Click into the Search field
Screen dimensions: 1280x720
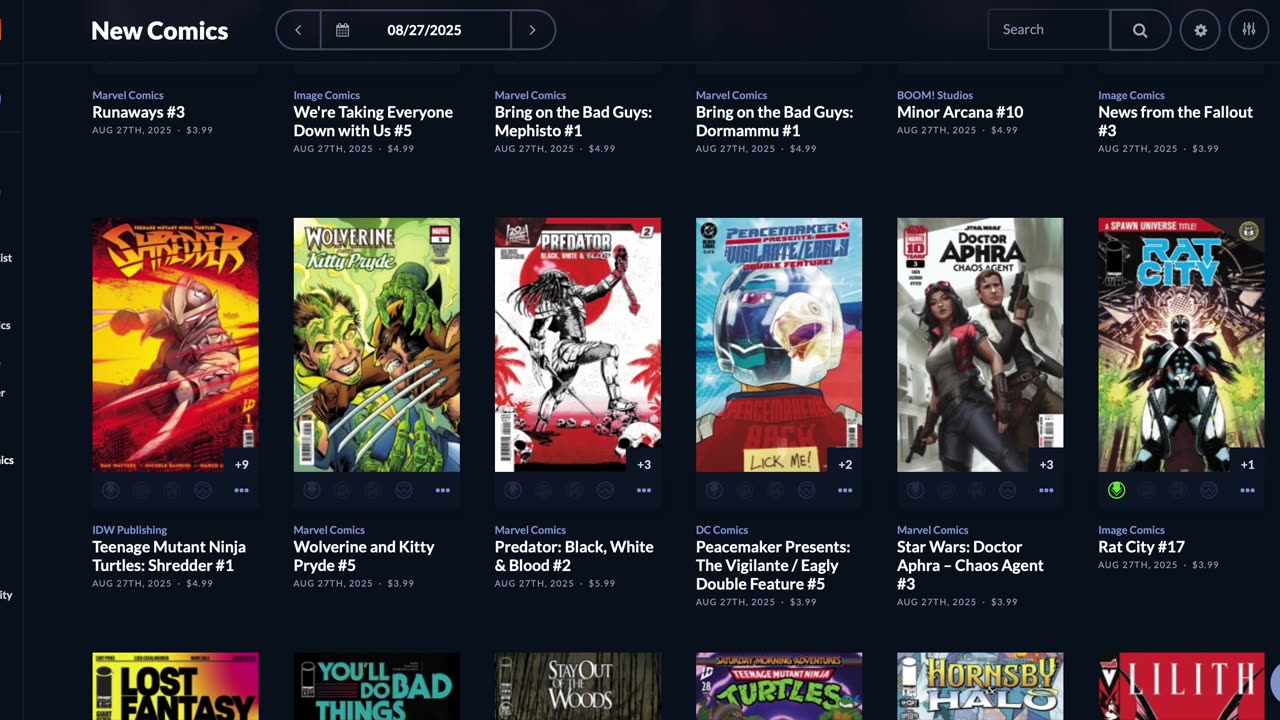click(x=1049, y=30)
